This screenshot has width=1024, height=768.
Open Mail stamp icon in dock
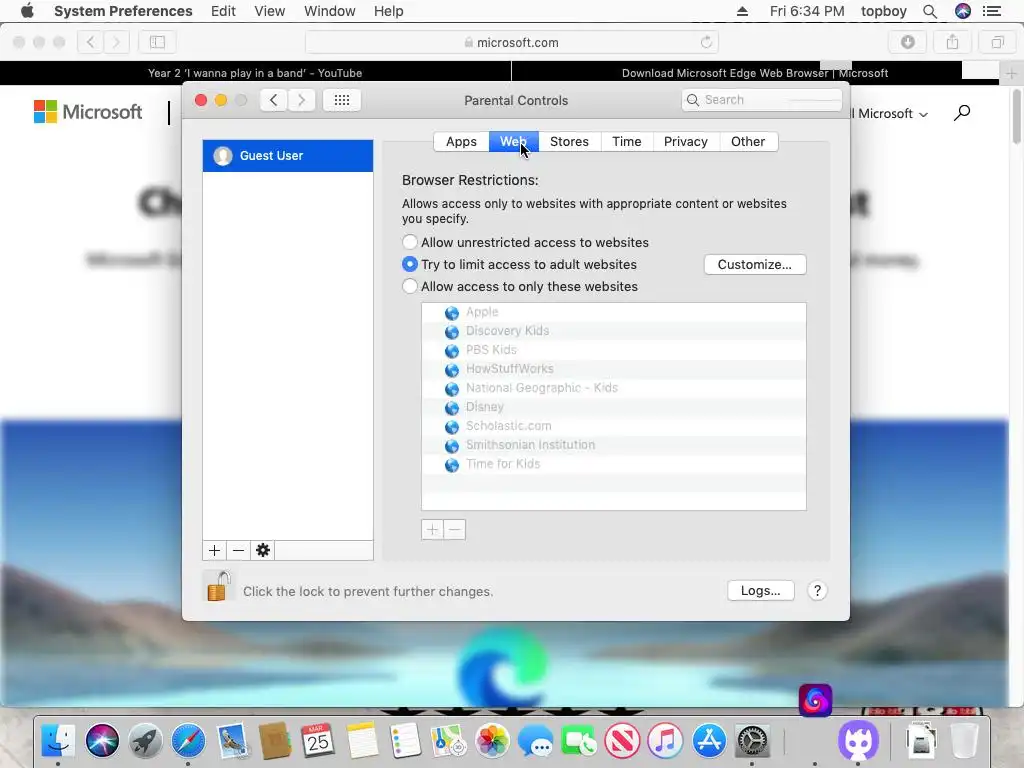[232, 741]
